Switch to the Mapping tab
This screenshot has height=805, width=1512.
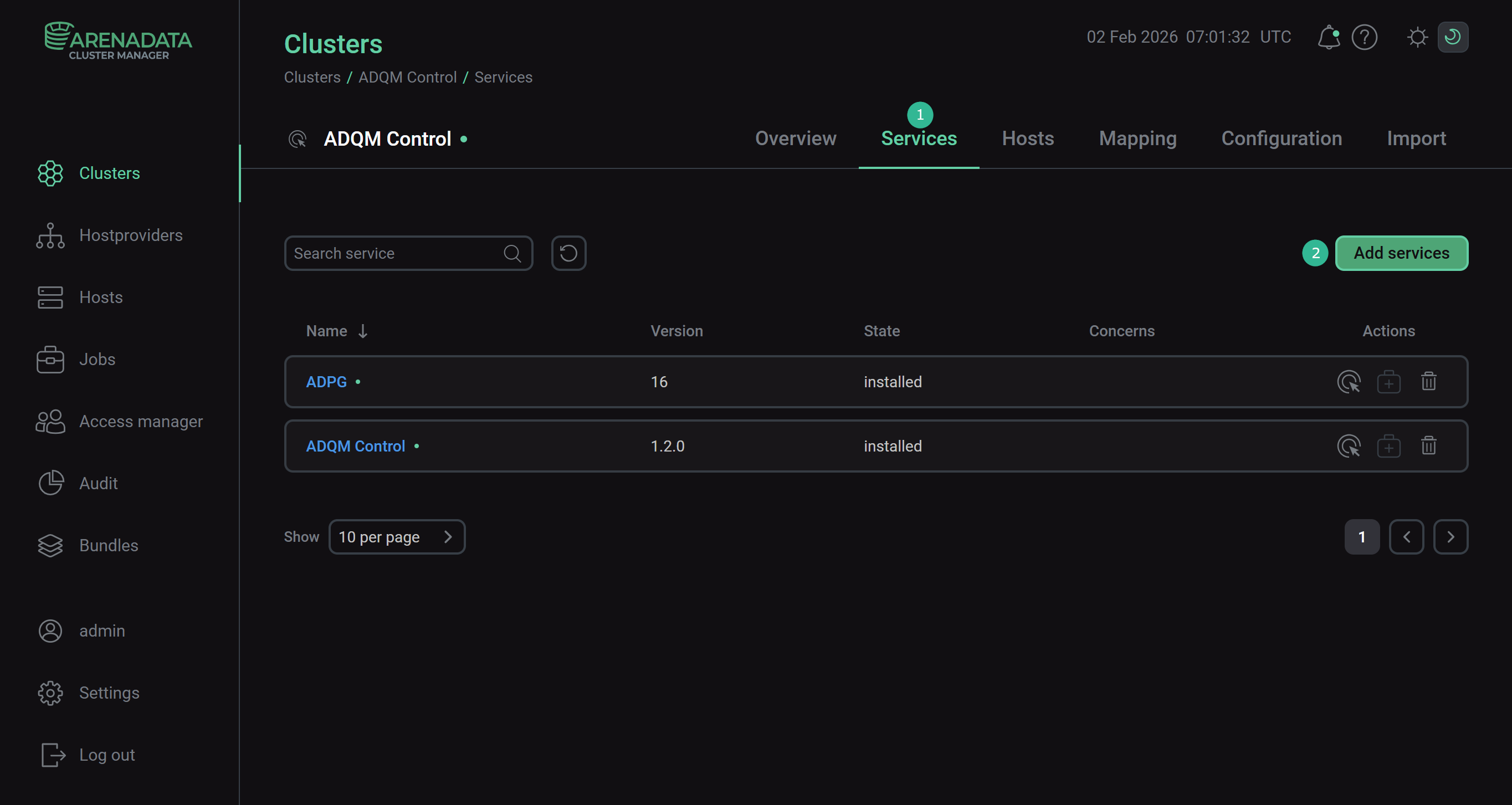click(x=1137, y=139)
